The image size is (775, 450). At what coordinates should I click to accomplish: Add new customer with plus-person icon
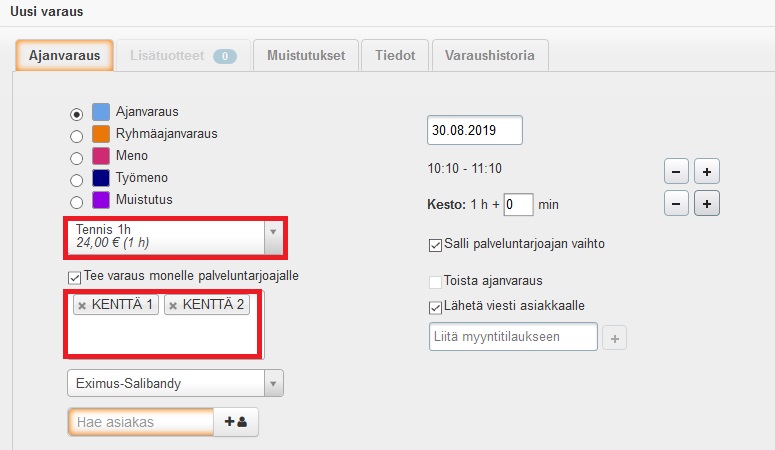236,422
